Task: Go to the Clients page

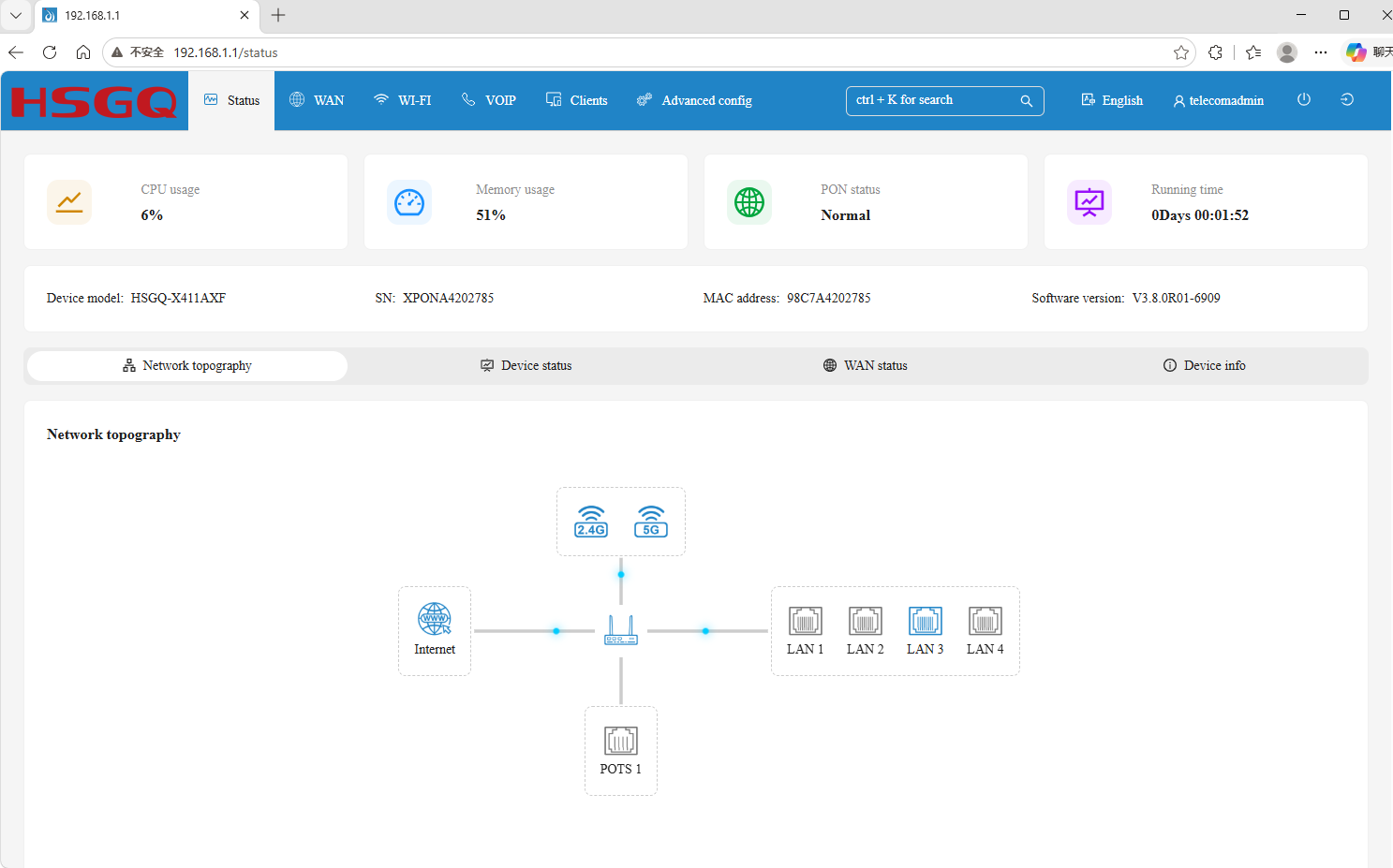Action: point(577,100)
